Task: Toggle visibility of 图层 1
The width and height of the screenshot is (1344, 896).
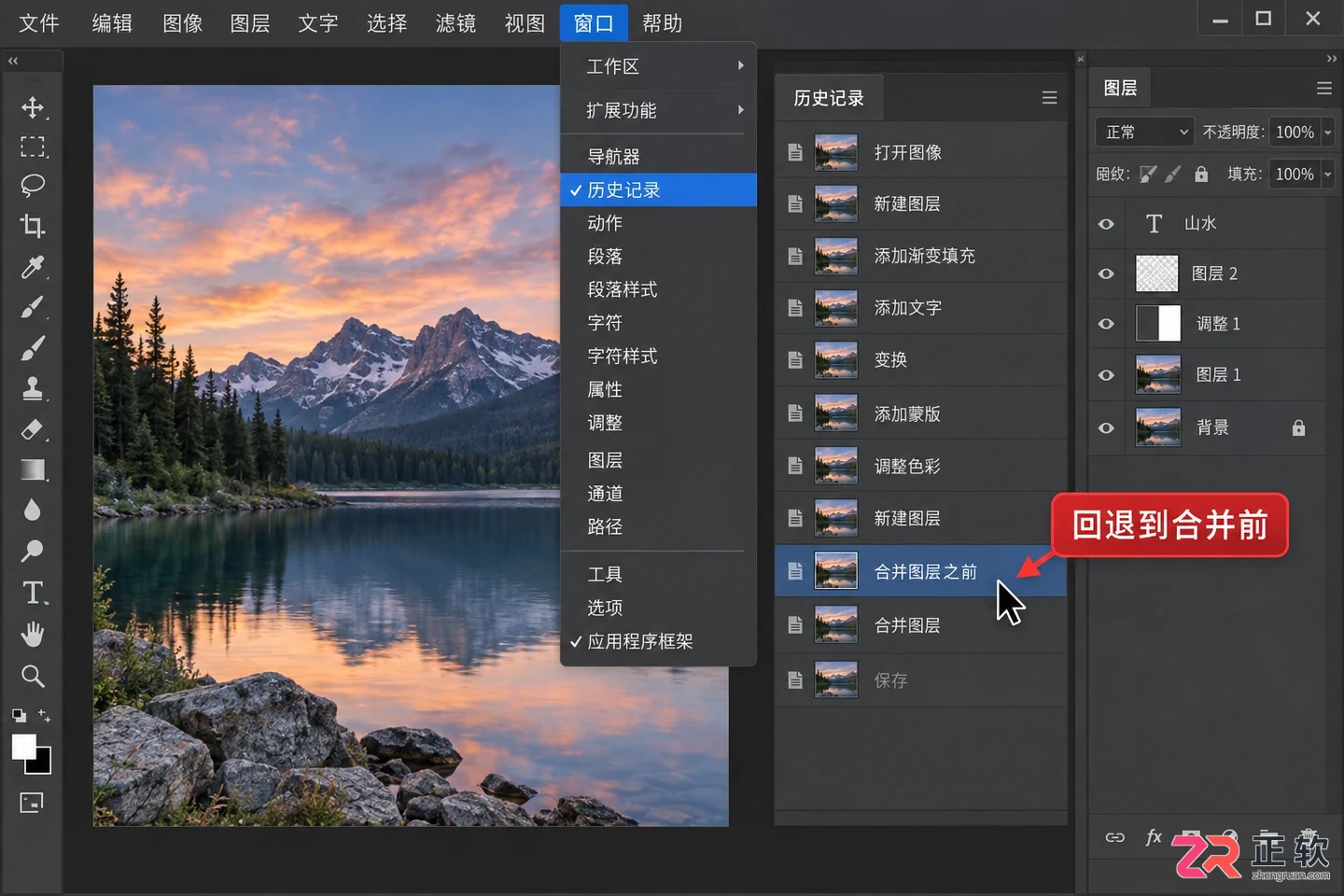Action: point(1106,375)
